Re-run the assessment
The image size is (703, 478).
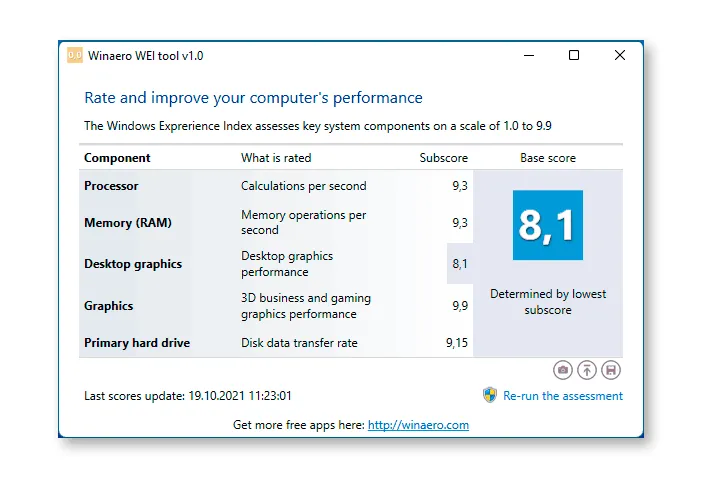click(563, 396)
